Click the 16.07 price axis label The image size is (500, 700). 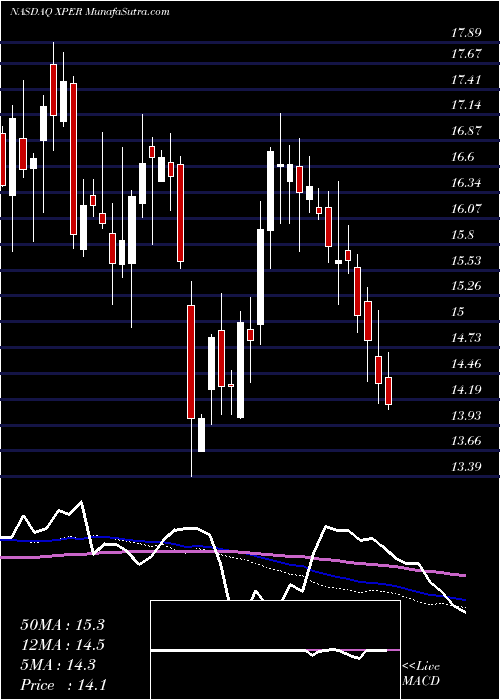click(466, 208)
